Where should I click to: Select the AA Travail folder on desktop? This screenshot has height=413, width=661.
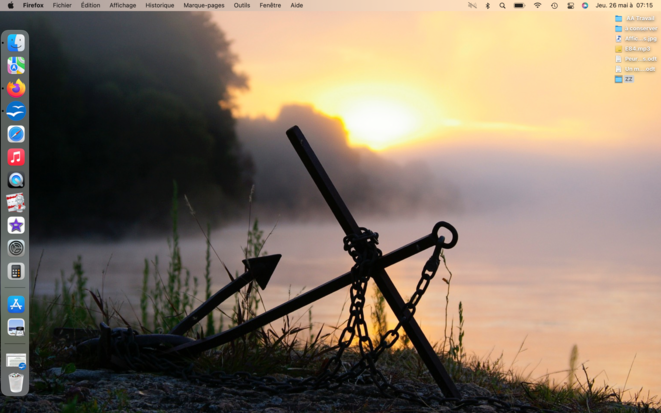[x=635, y=18]
